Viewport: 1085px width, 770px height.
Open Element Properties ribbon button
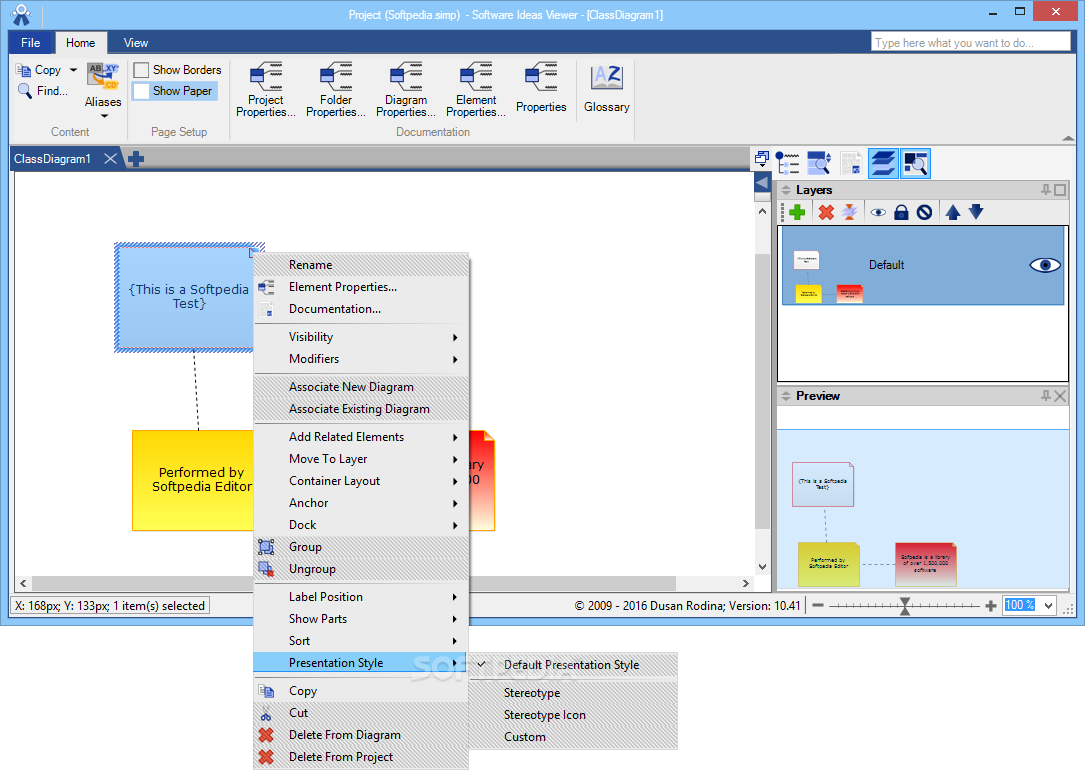tap(475, 90)
